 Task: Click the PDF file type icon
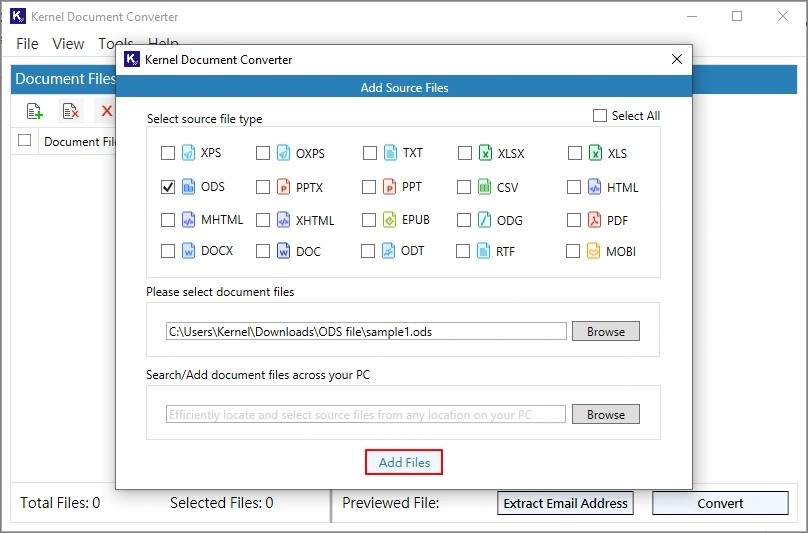pyautogui.click(x=594, y=220)
